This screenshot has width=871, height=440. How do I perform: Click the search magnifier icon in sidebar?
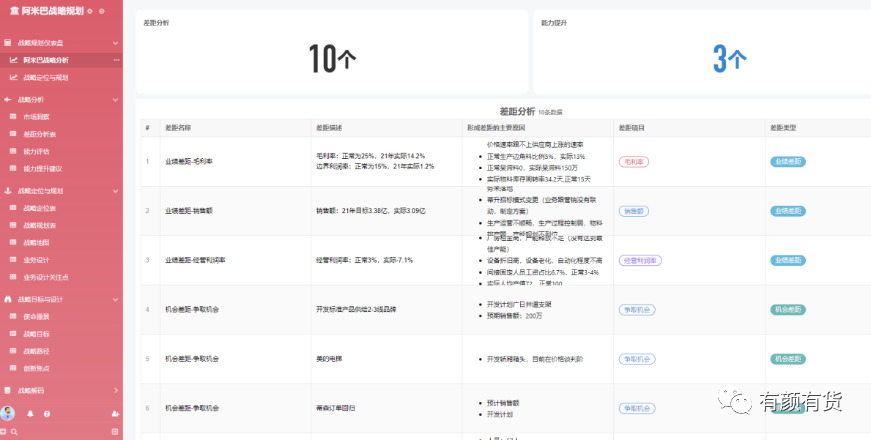(x=14, y=431)
